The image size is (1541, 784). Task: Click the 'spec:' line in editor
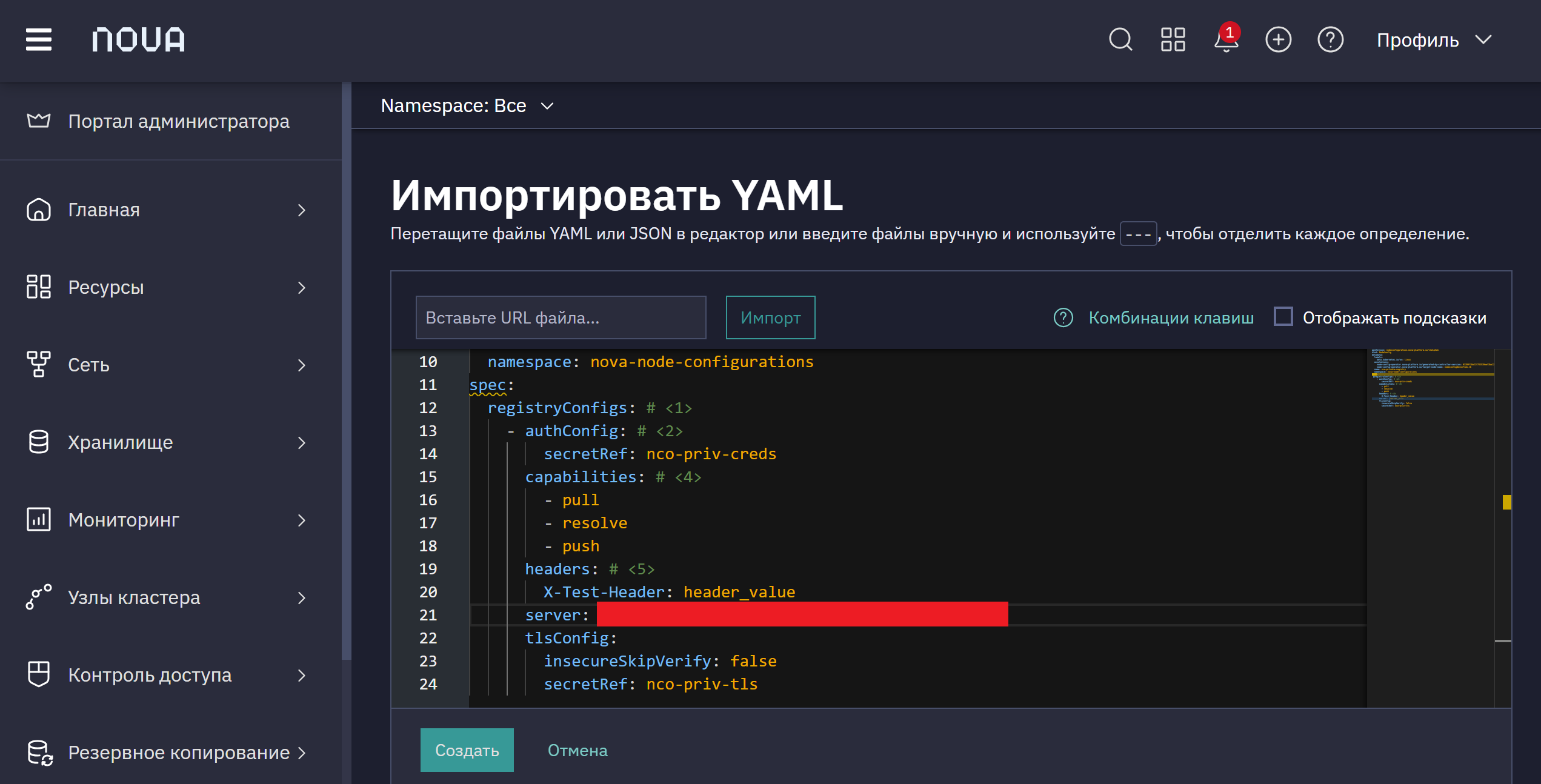(491, 385)
